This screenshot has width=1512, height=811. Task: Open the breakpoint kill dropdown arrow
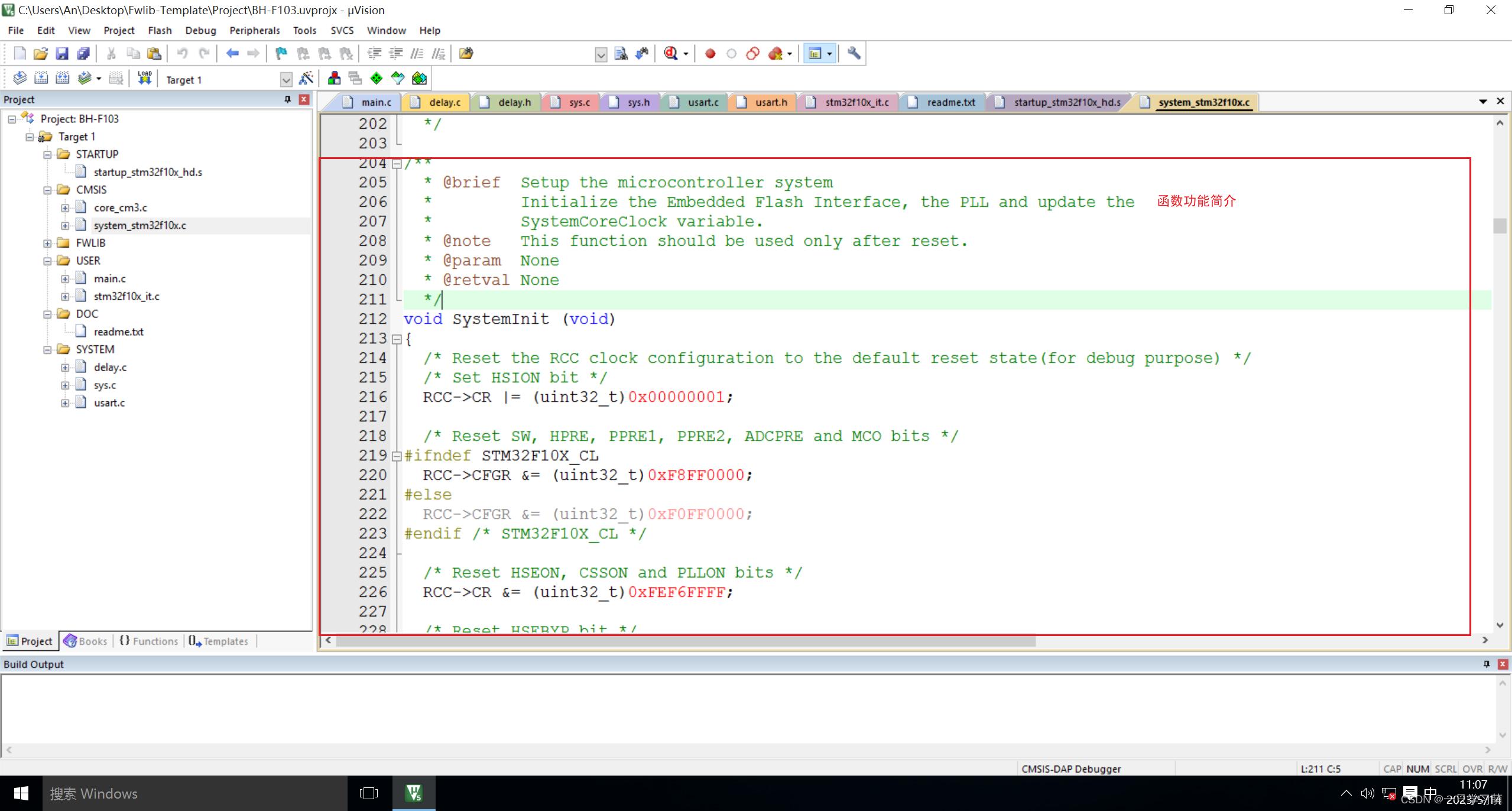click(790, 54)
